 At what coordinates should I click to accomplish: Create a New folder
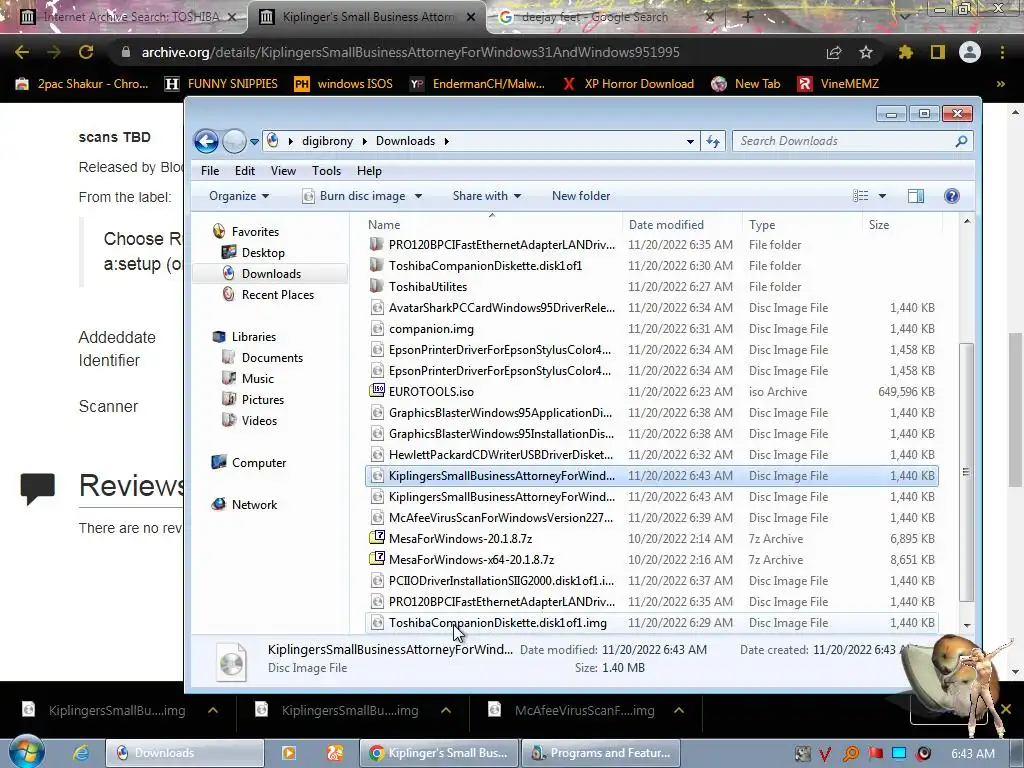581,196
